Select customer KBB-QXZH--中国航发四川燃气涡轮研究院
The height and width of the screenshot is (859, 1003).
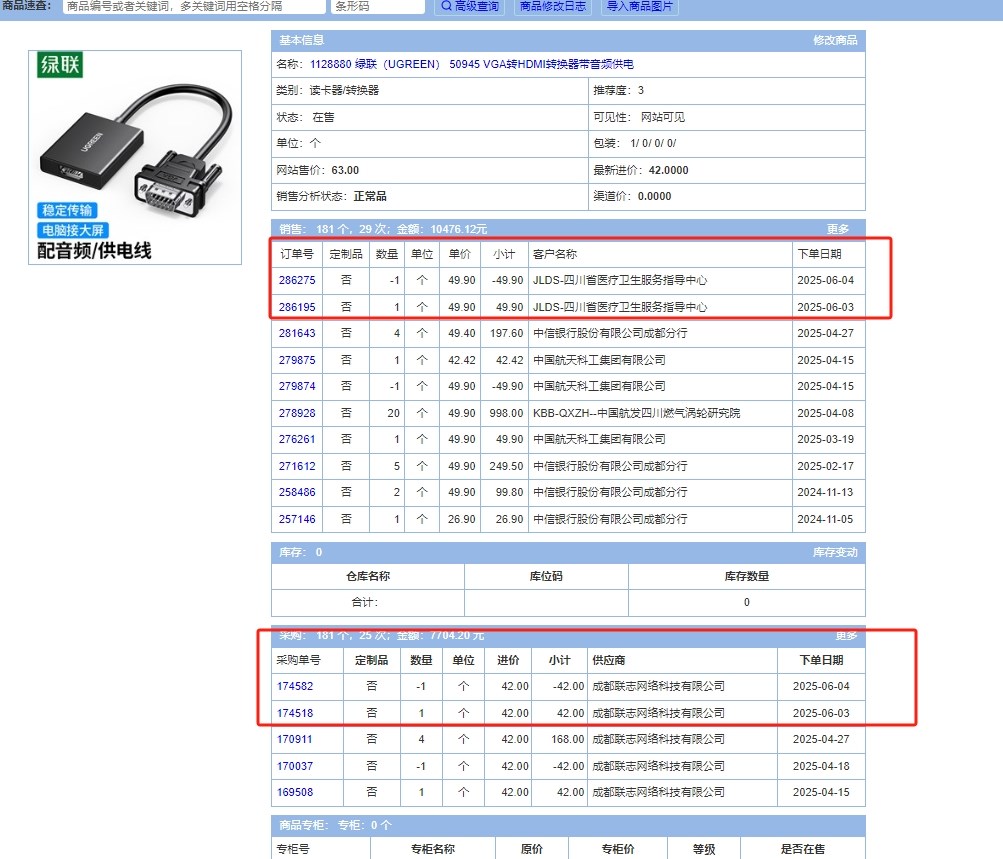[636, 413]
